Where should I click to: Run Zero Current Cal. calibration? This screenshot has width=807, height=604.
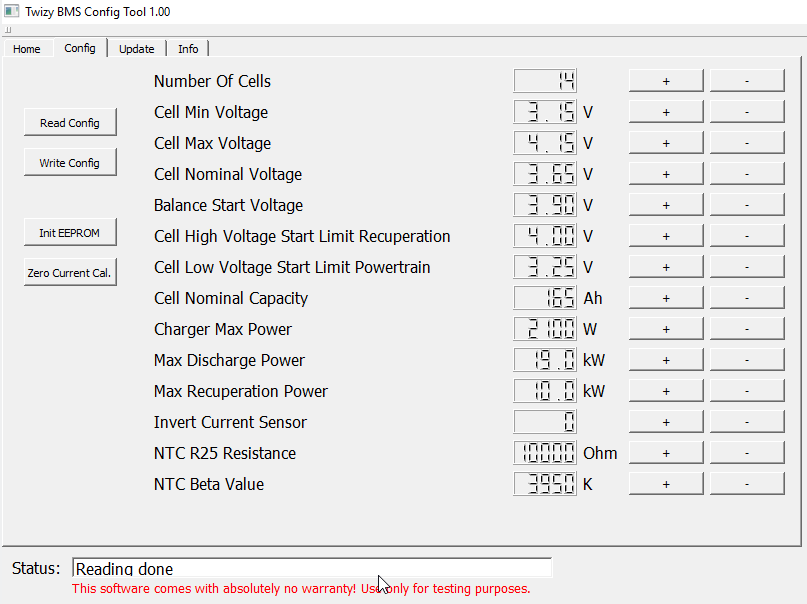(70, 273)
